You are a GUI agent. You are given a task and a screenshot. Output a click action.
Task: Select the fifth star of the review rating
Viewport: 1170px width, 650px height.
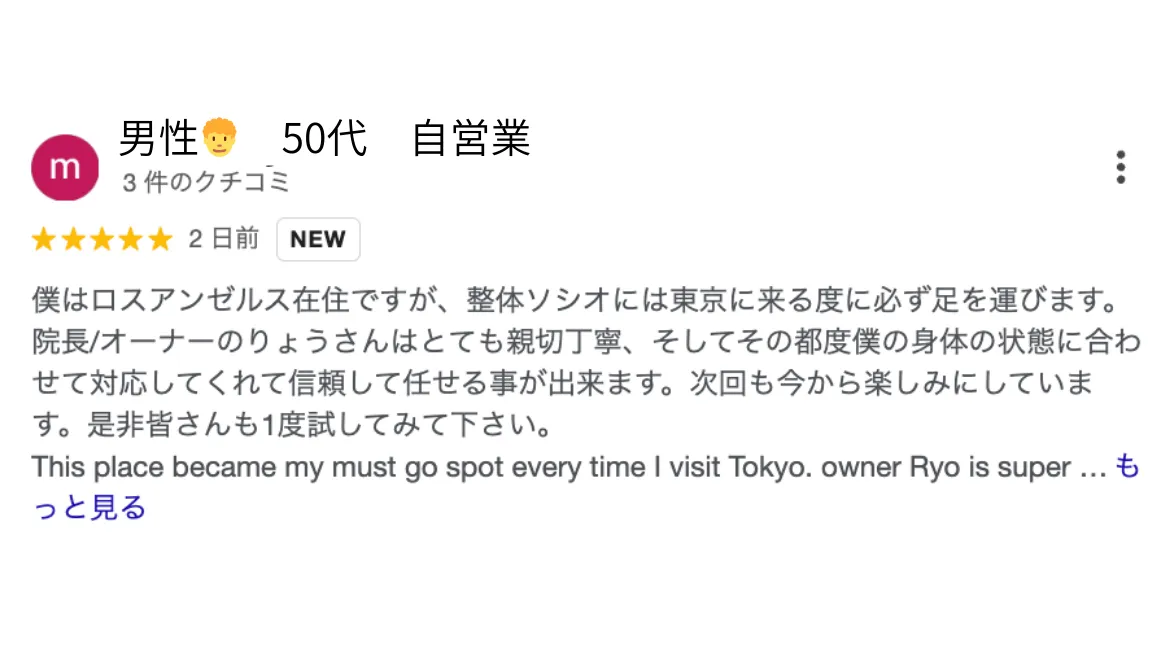(160, 238)
